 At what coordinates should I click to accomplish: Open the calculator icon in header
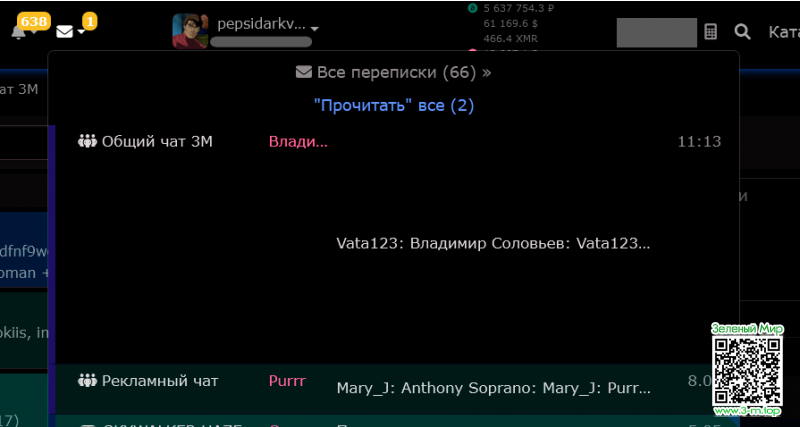711,32
